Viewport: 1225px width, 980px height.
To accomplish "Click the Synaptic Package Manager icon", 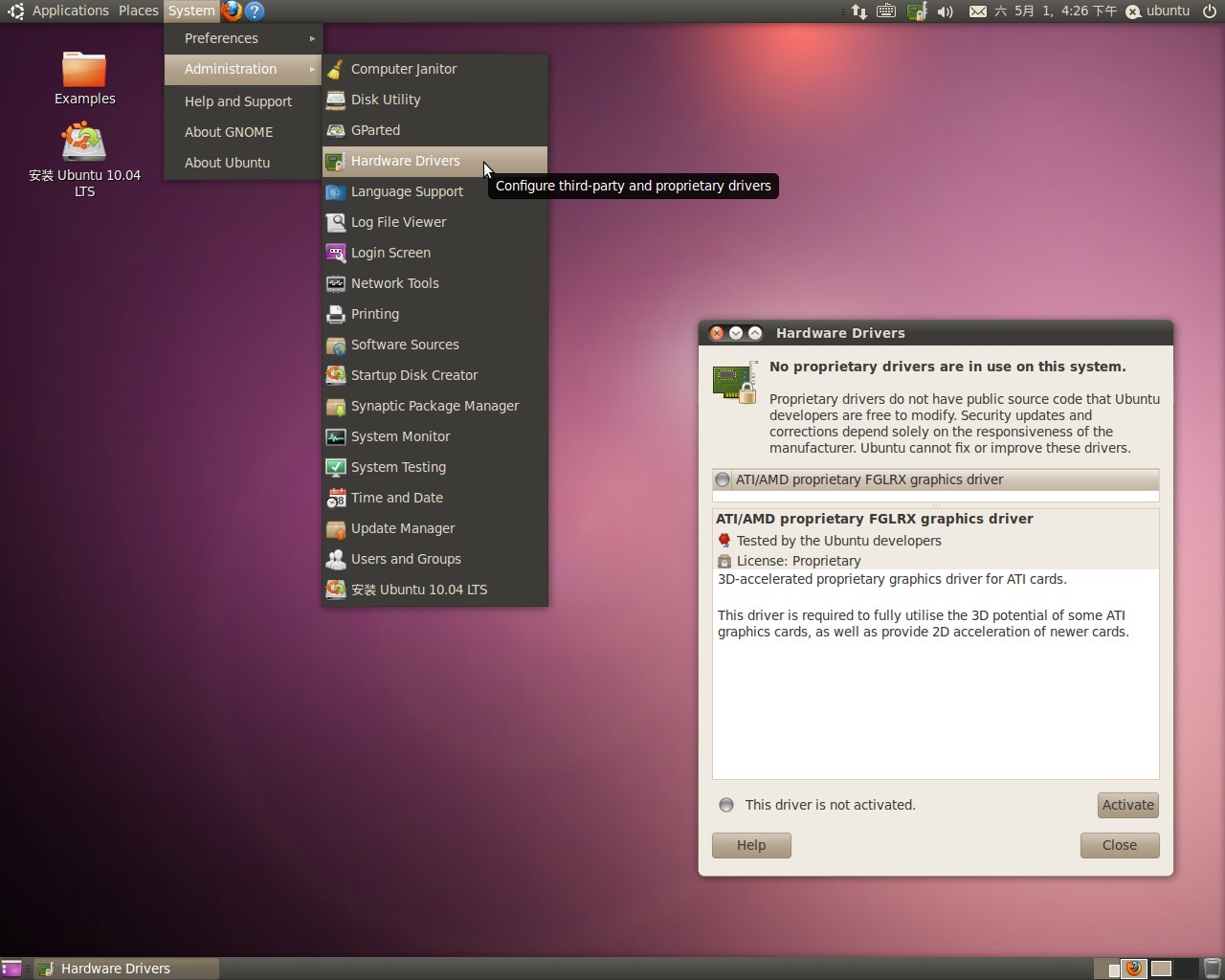I will [335, 406].
